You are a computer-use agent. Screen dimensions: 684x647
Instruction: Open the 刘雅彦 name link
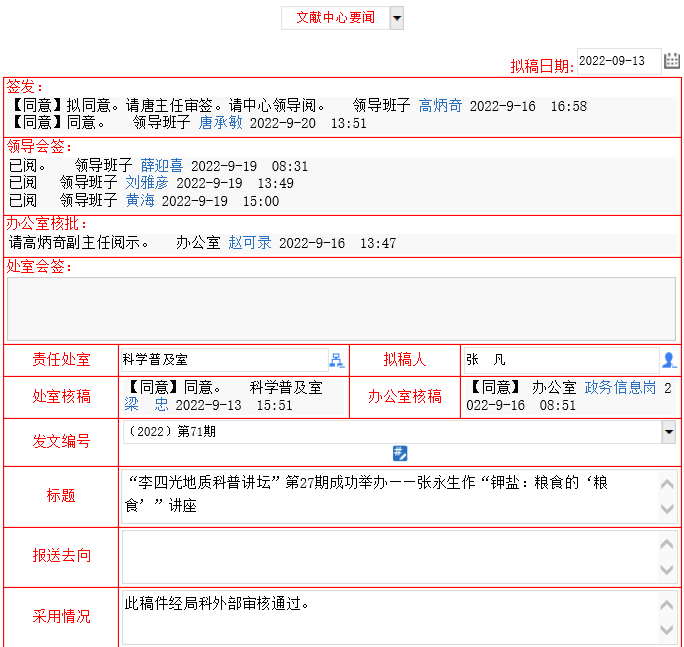pyautogui.click(x=146, y=183)
